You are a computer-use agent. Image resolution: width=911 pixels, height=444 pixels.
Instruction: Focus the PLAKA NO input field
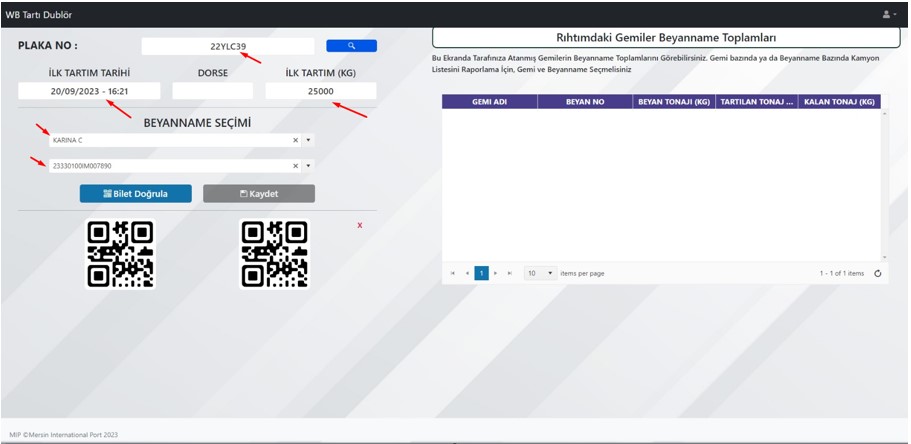(x=228, y=46)
